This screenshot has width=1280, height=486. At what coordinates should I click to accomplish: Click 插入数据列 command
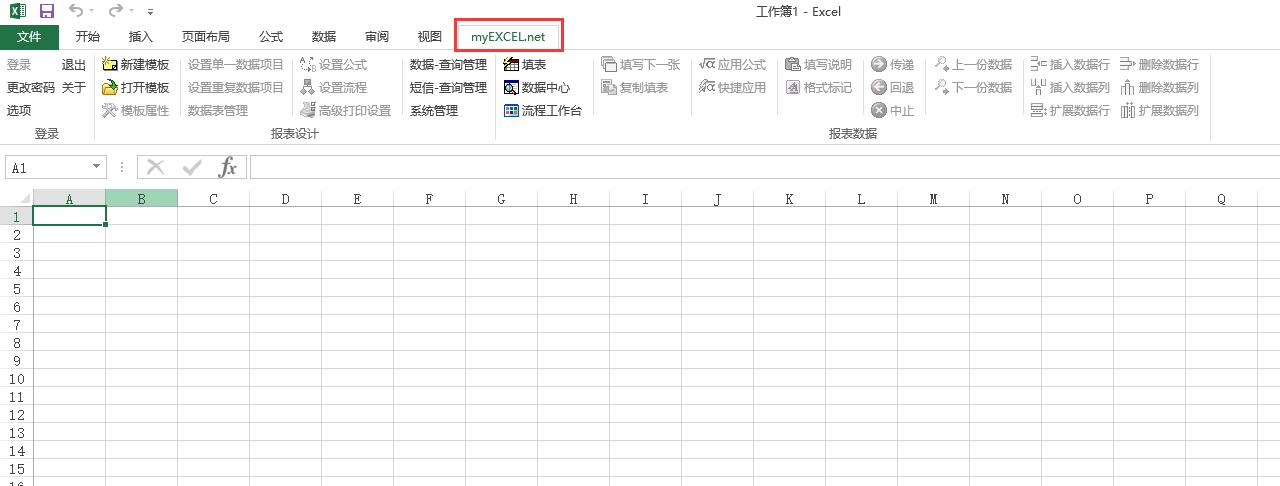[1070, 88]
